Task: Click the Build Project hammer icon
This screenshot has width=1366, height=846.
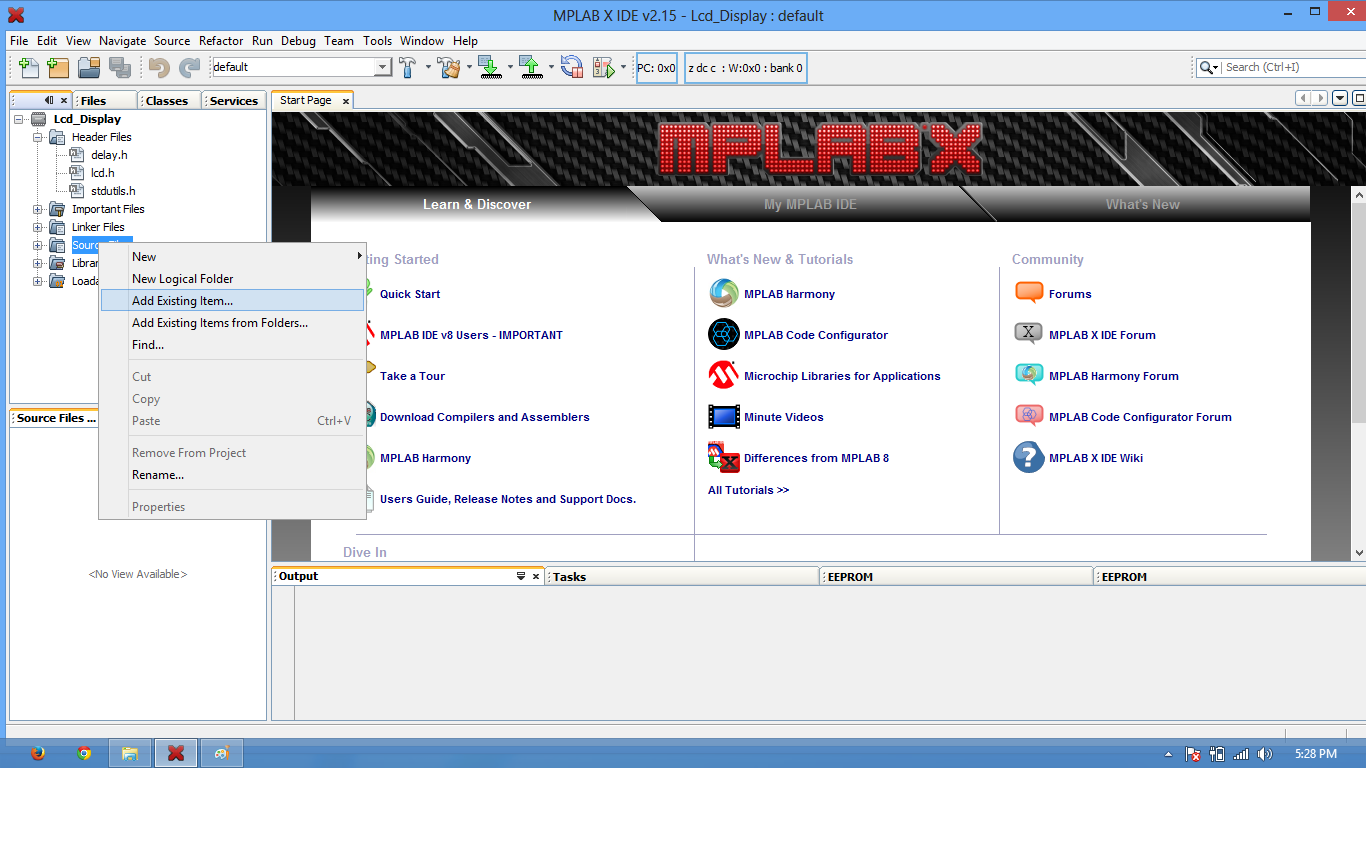Action: (408, 67)
